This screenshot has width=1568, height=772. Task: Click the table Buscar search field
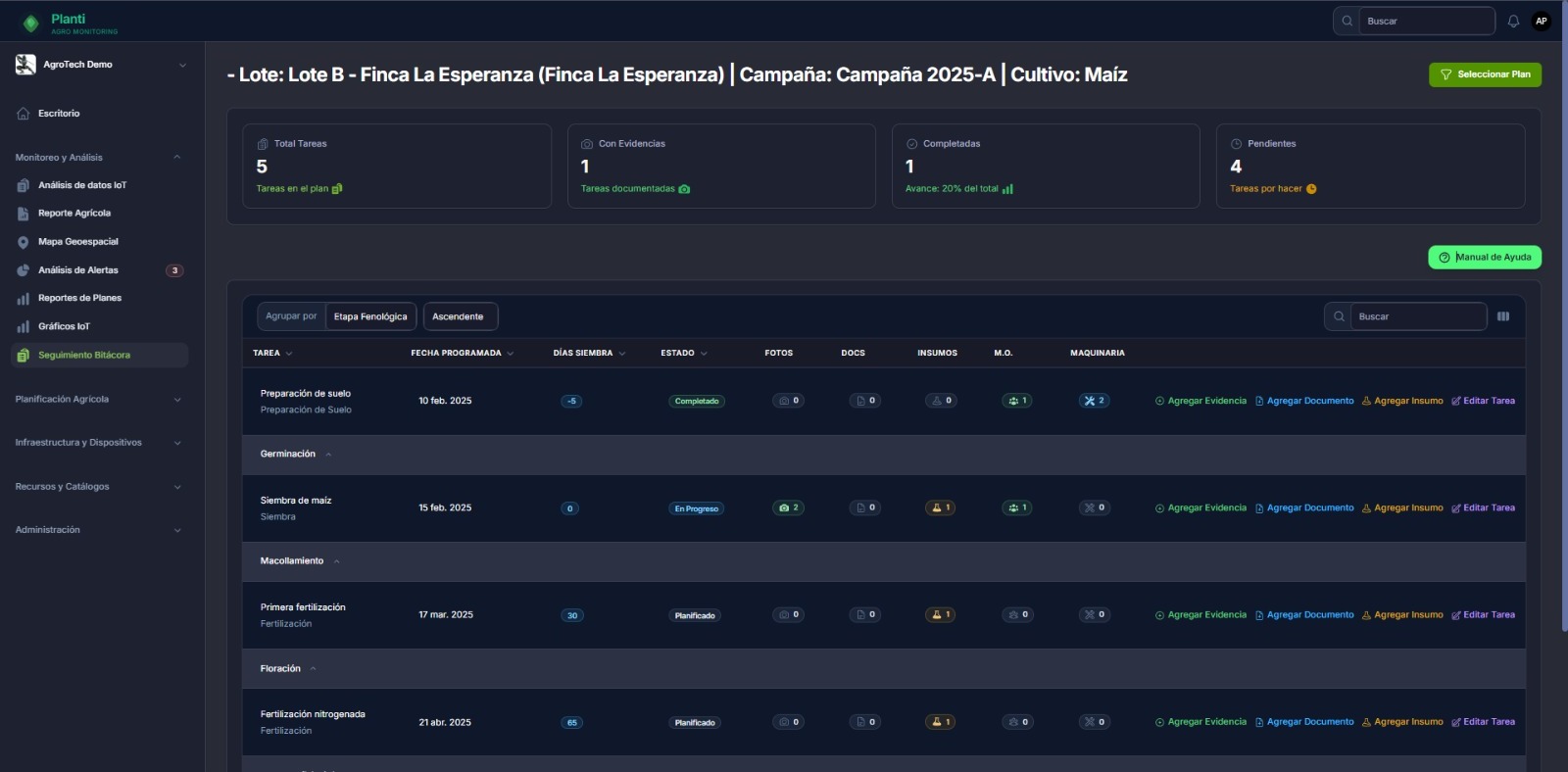tap(1416, 316)
